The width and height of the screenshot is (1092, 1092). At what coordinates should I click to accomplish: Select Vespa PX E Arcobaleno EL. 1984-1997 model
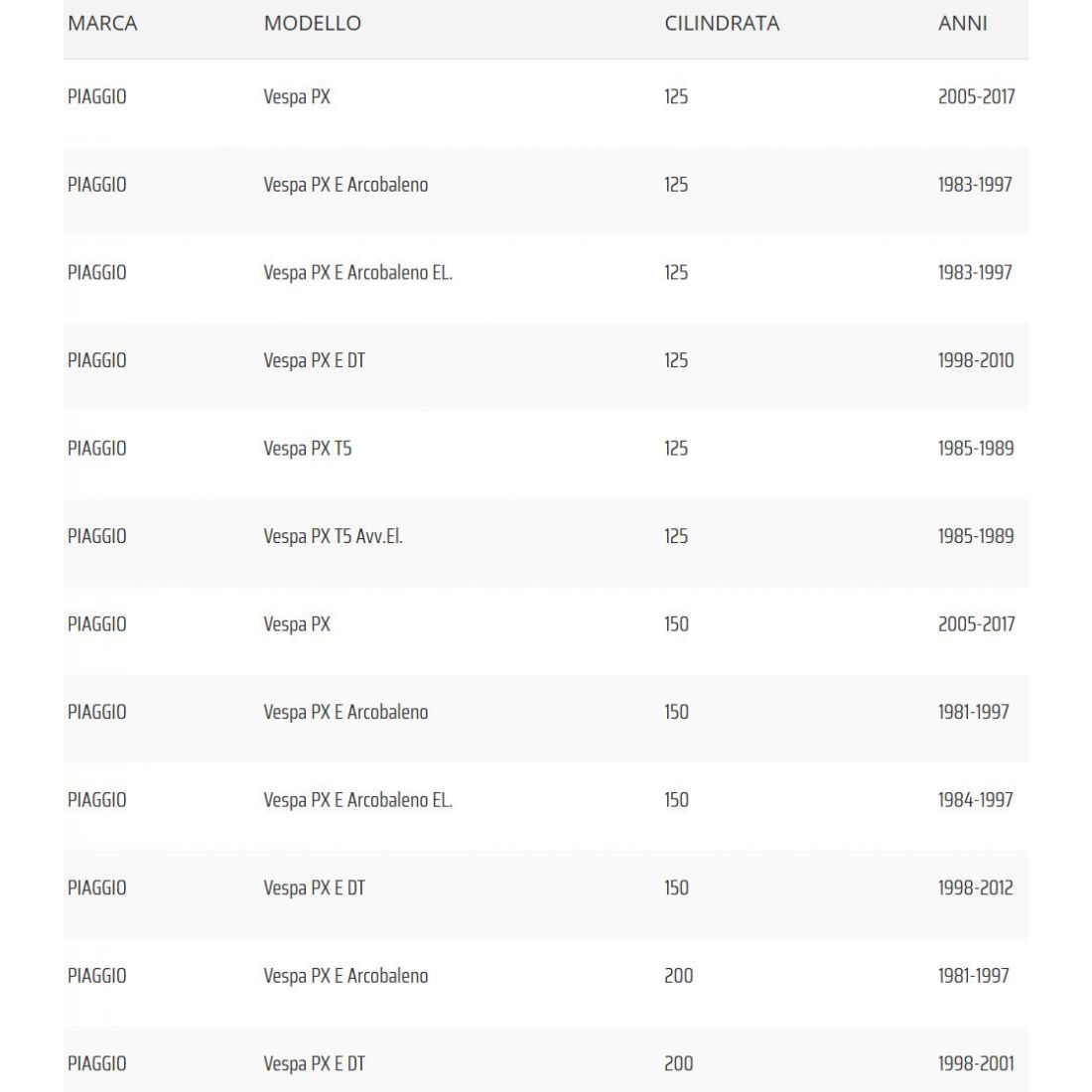pyautogui.click(x=357, y=800)
